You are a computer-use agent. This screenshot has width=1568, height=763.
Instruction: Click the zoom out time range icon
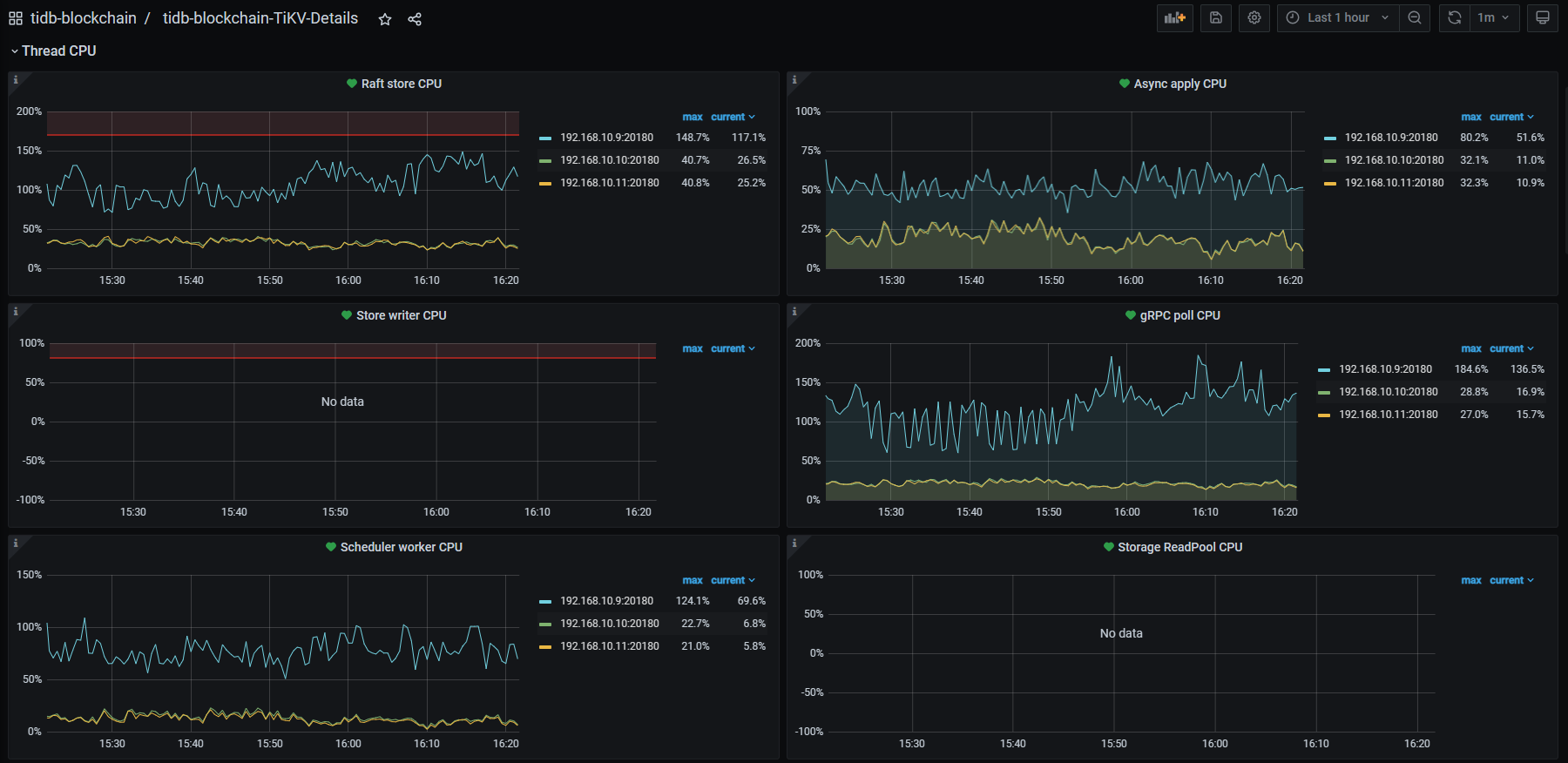tap(1415, 17)
